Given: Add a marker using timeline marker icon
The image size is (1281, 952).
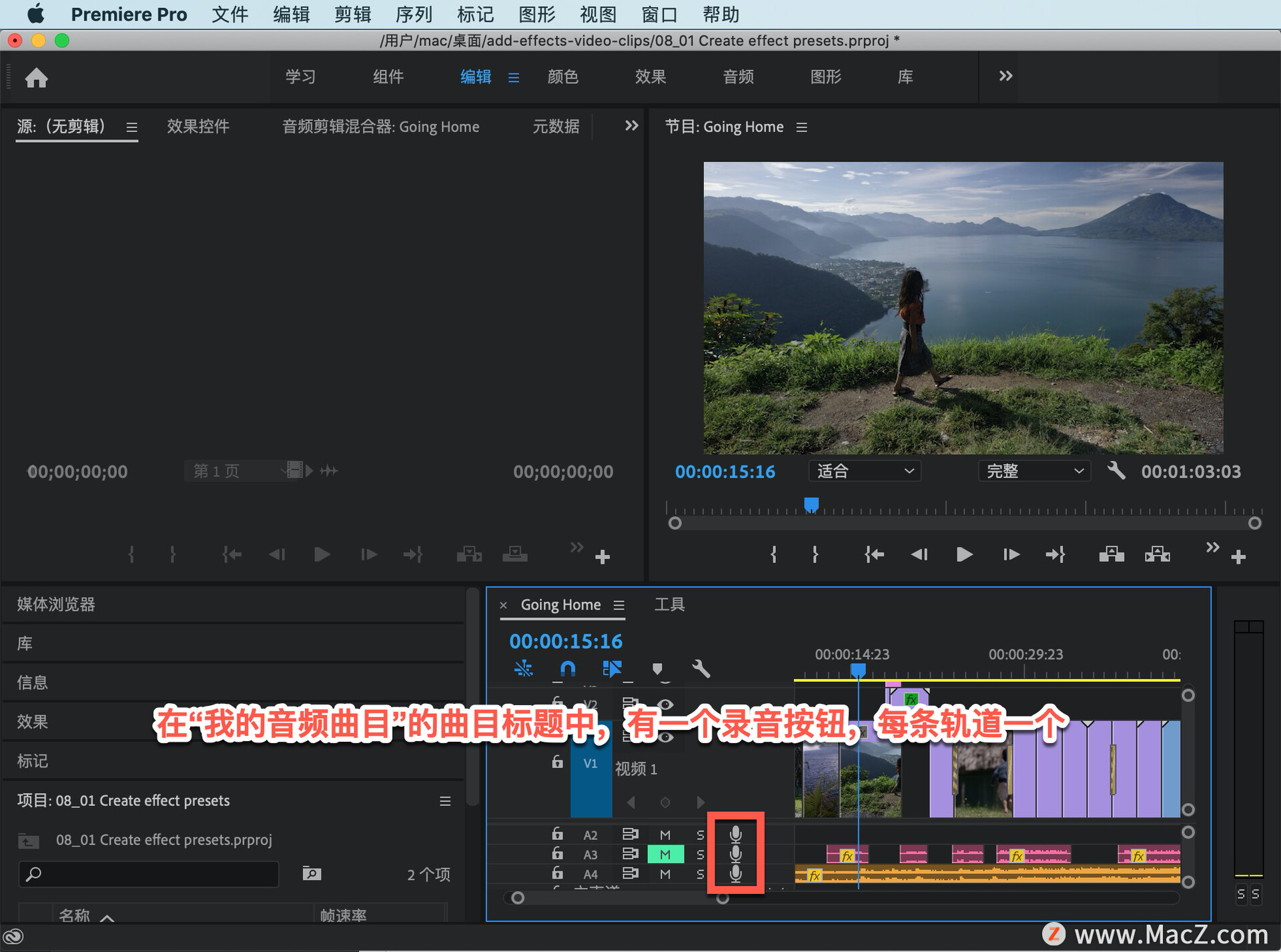Looking at the screenshot, I should click(657, 668).
